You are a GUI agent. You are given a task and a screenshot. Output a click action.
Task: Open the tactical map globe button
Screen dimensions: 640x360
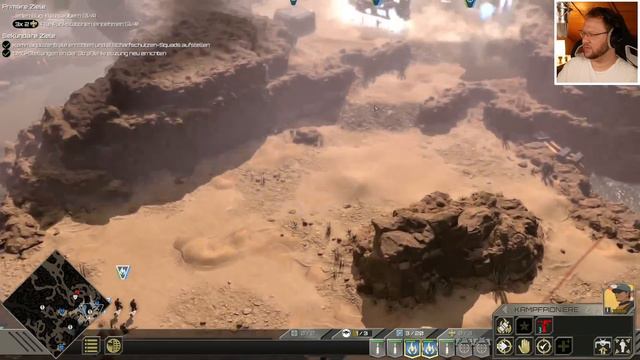coord(113,346)
